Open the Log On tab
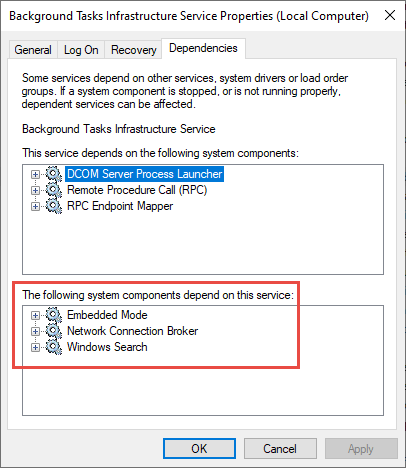Image resolution: width=406 pixels, height=468 pixels. tap(81, 50)
